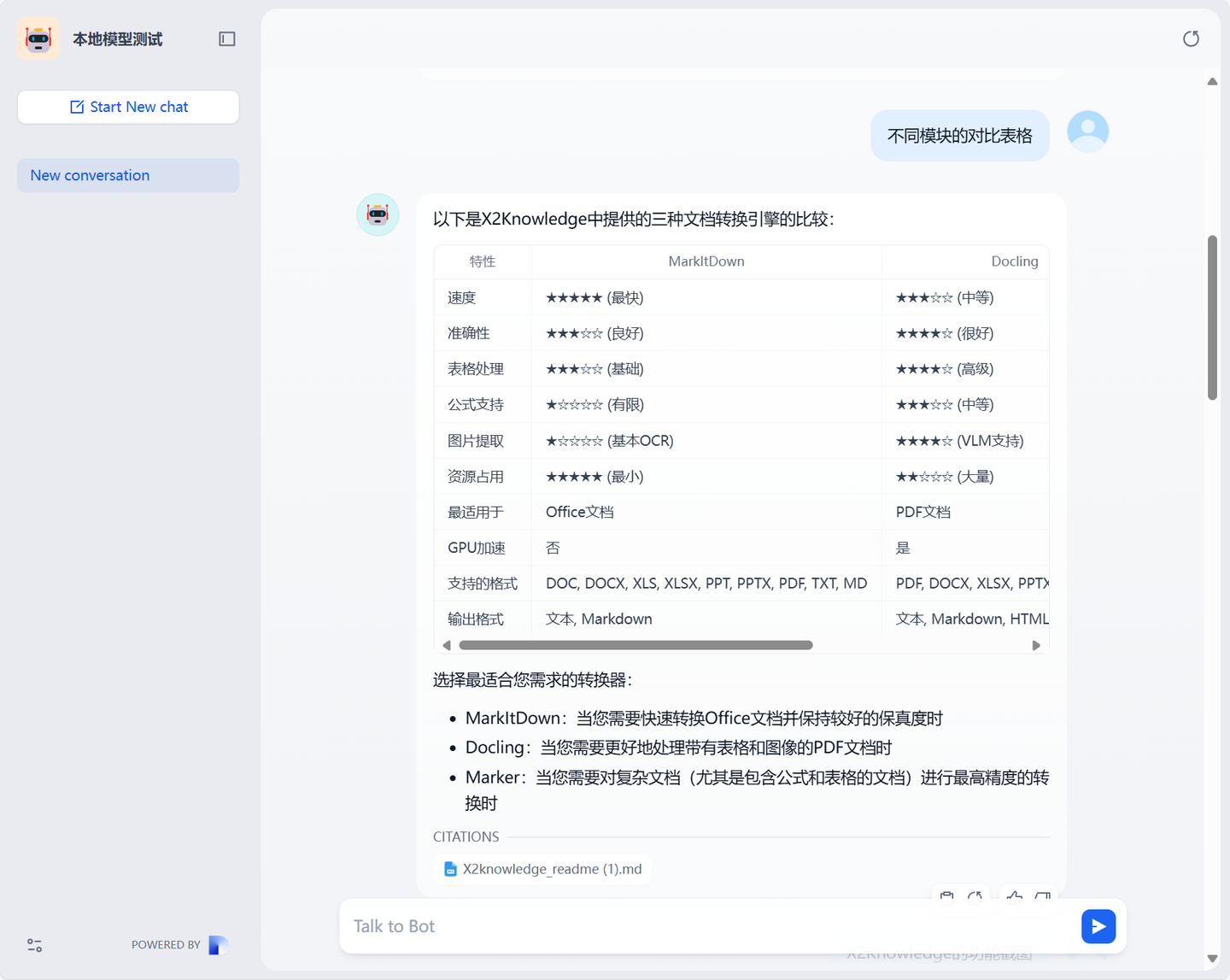Click the table's right horizontal scroll arrow
Image resolution: width=1230 pixels, height=980 pixels.
[x=1036, y=645]
